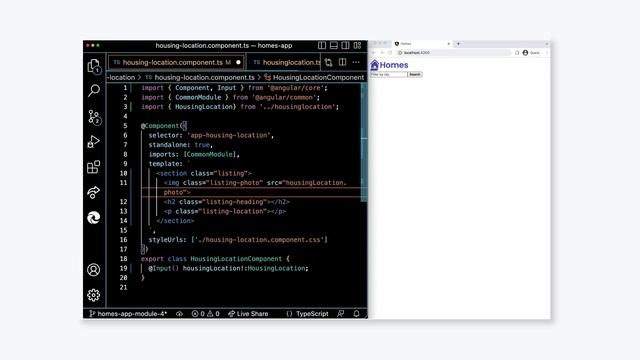Image resolution: width=640 pixels, height=360 pixels.
Task: Open the Explorer view in activity bar
Action: 93,66
